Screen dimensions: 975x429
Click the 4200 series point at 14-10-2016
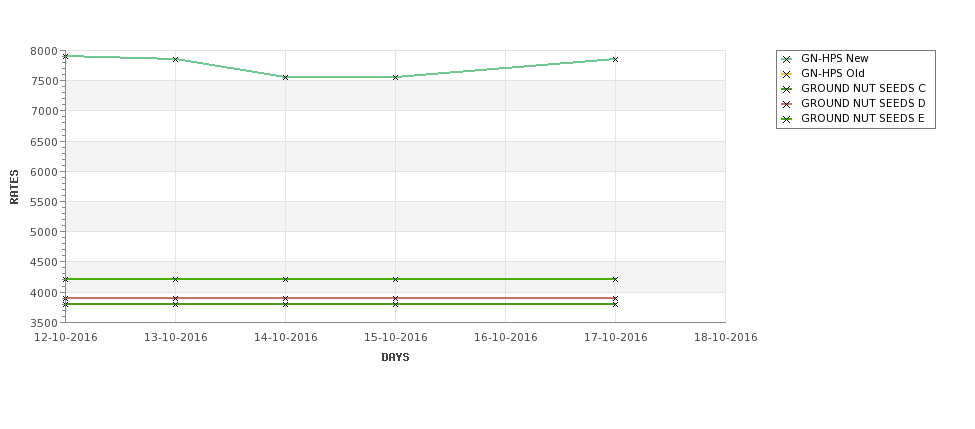point(285,279)
